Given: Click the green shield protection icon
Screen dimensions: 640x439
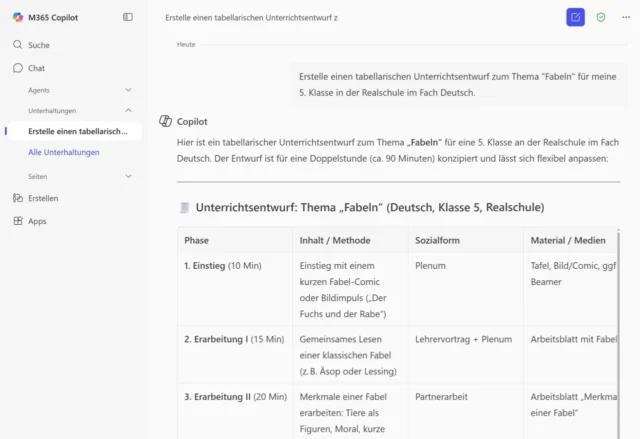Looking at the screenshot, I should tap(600, 17).
